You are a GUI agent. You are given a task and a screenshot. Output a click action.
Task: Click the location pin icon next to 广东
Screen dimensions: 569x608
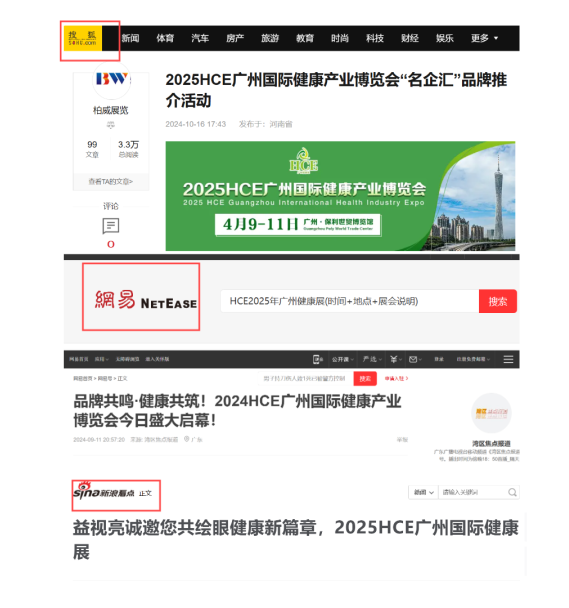187,439
